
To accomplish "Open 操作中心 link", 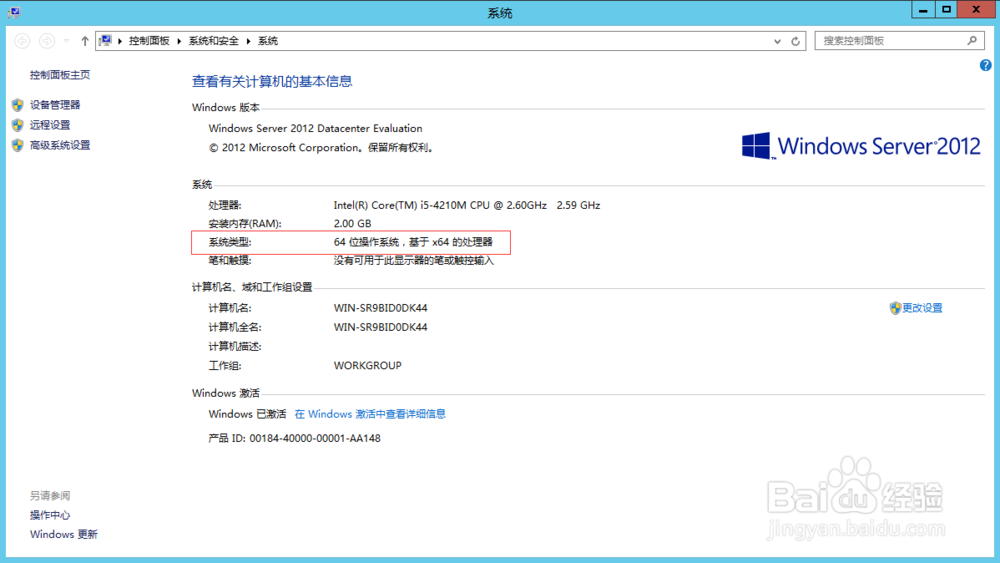I will tap(50, 515).
